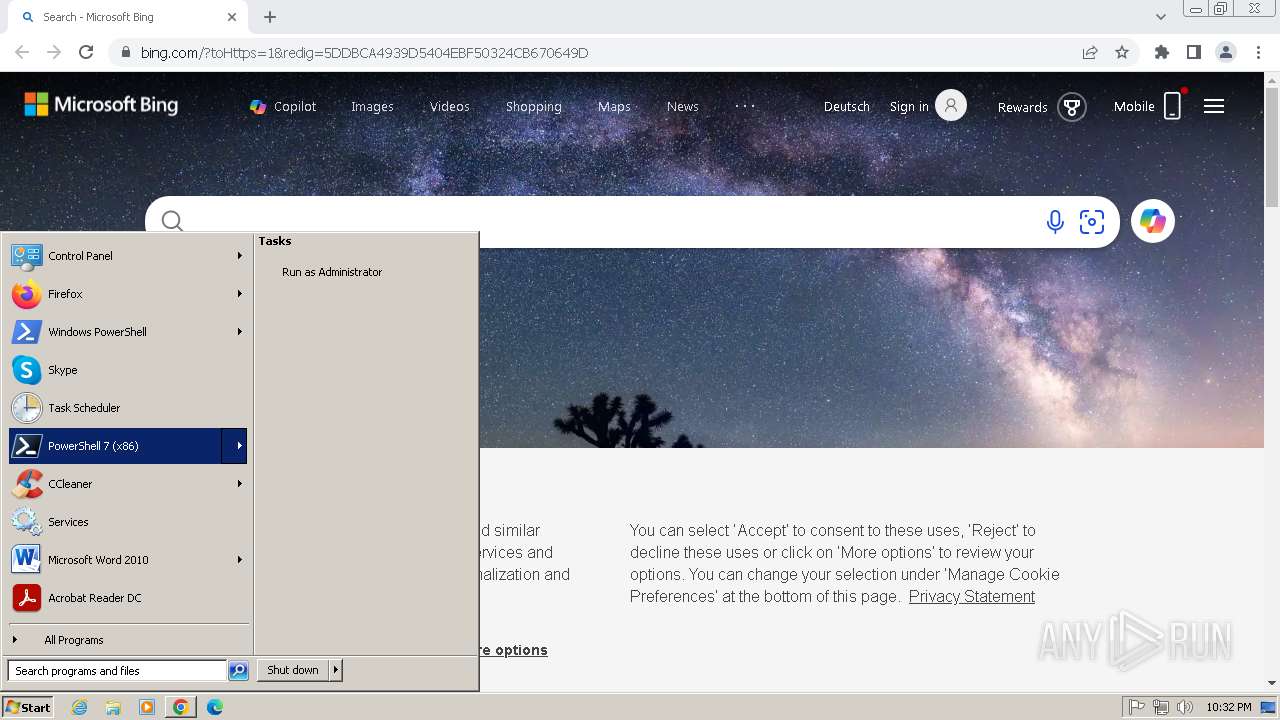Open Rewards trophy icon
Image resolution: width=1280 pixels, height=720 pixels.
pyautogui.click(x=1072, y=107)
